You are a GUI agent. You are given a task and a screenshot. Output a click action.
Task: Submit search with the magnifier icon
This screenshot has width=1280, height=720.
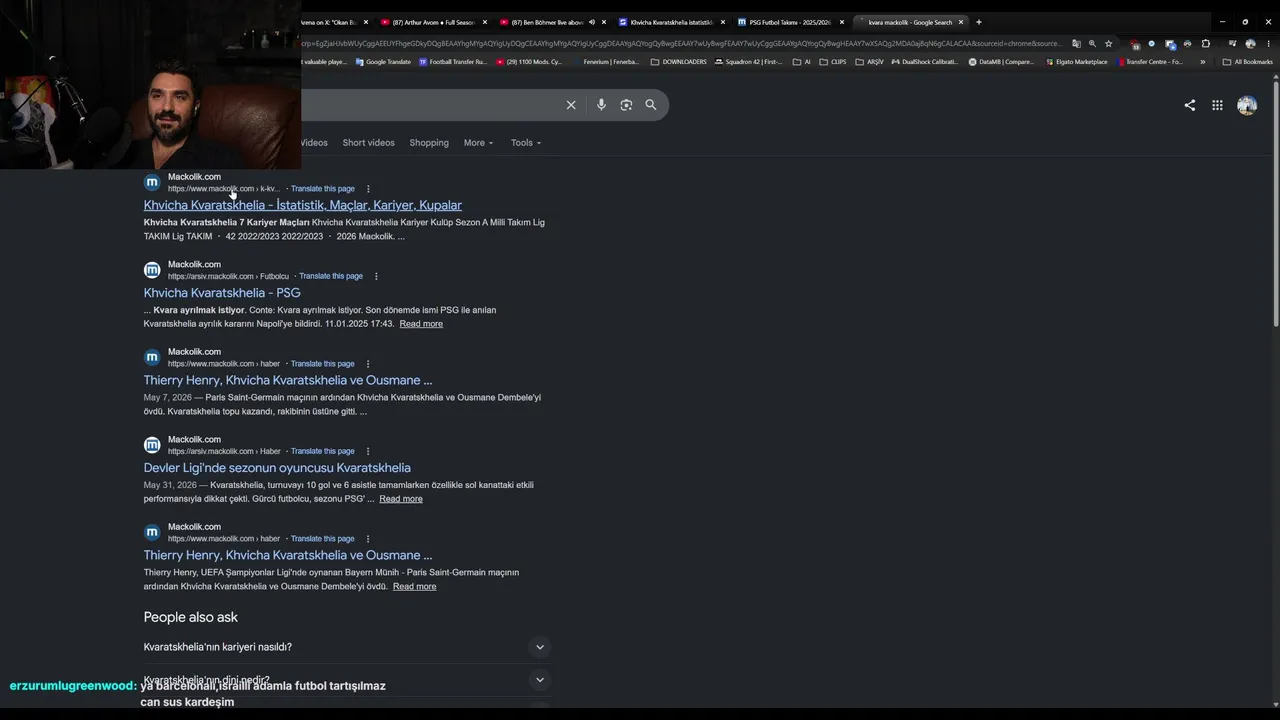[651, 105]
